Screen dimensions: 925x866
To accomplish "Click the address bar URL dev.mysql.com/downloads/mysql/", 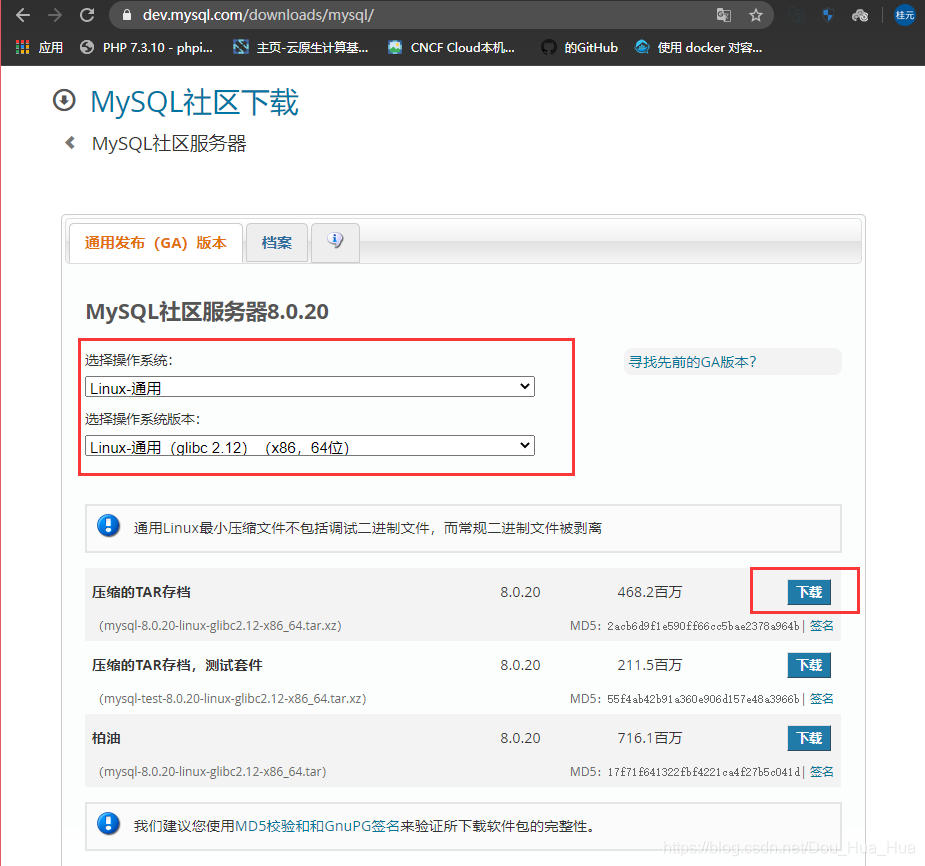I will (x=258, y=15).
